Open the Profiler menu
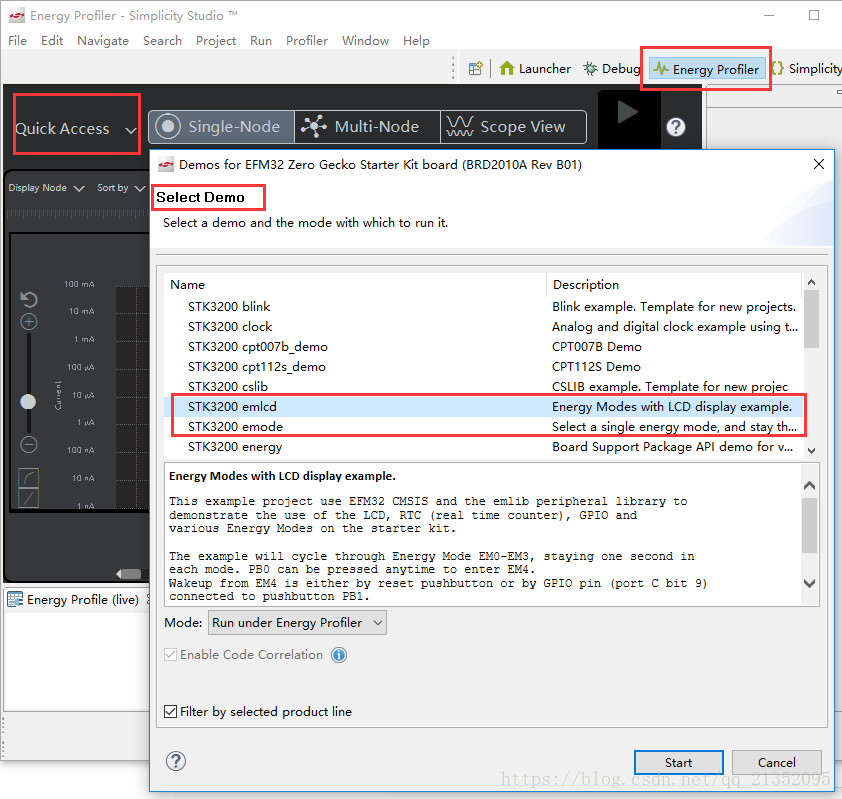The image size is (842, 799). 307,41
